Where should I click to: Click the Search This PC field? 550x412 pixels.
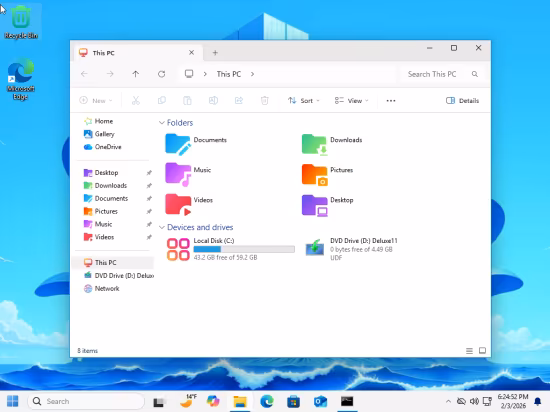click(x=443, y=74)
